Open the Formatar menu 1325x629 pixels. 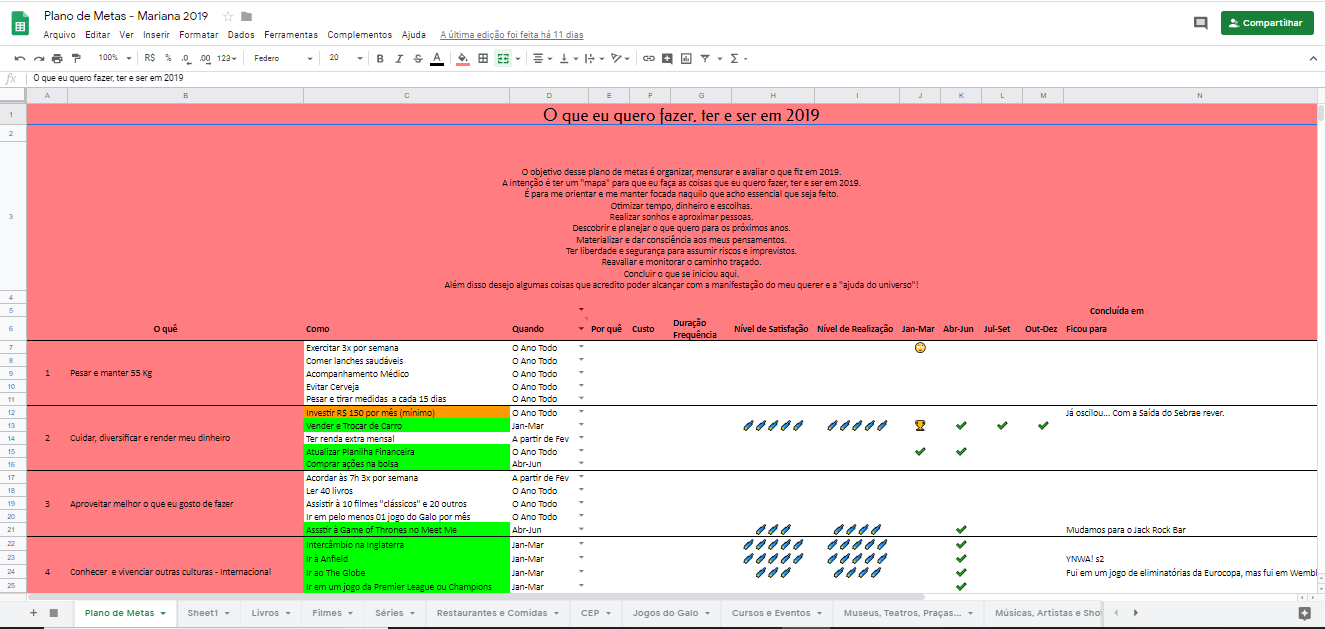pyautogui.click(x=198, y=34)
